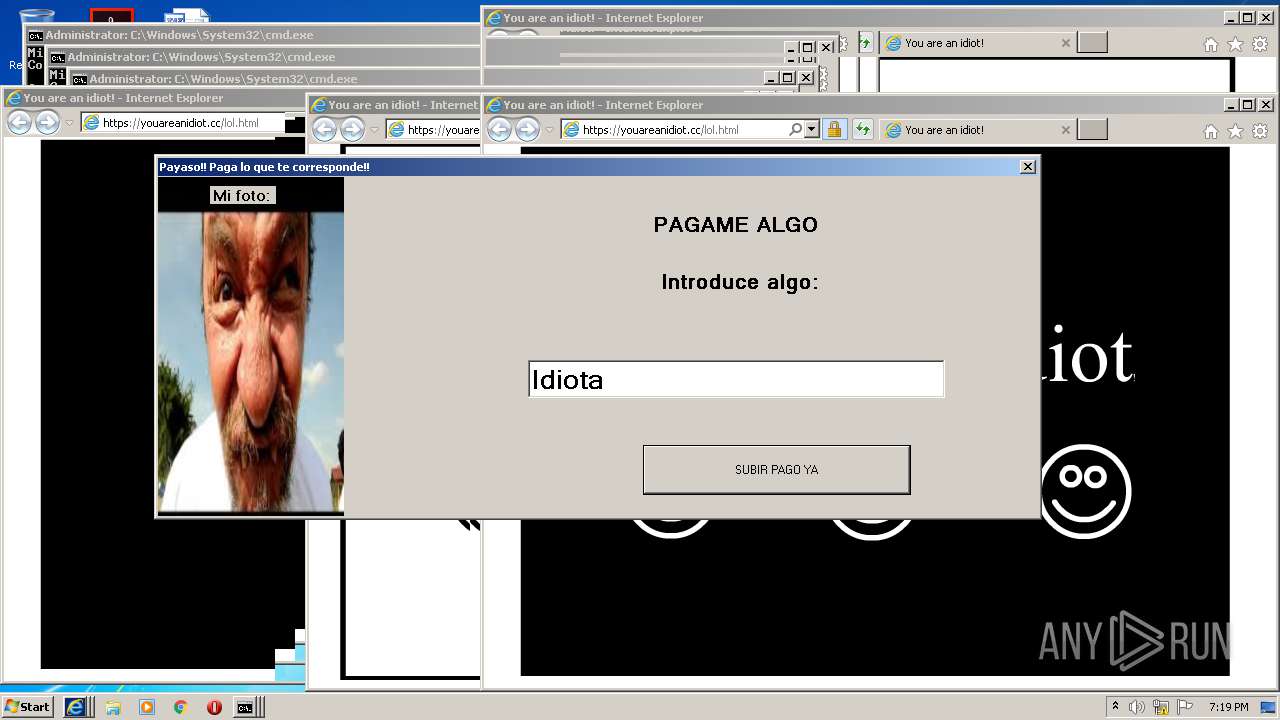Close the 'Payaso!! Paga lo que te corresponde!!' dialog

pyautogui.click(x=1027, y=167)
